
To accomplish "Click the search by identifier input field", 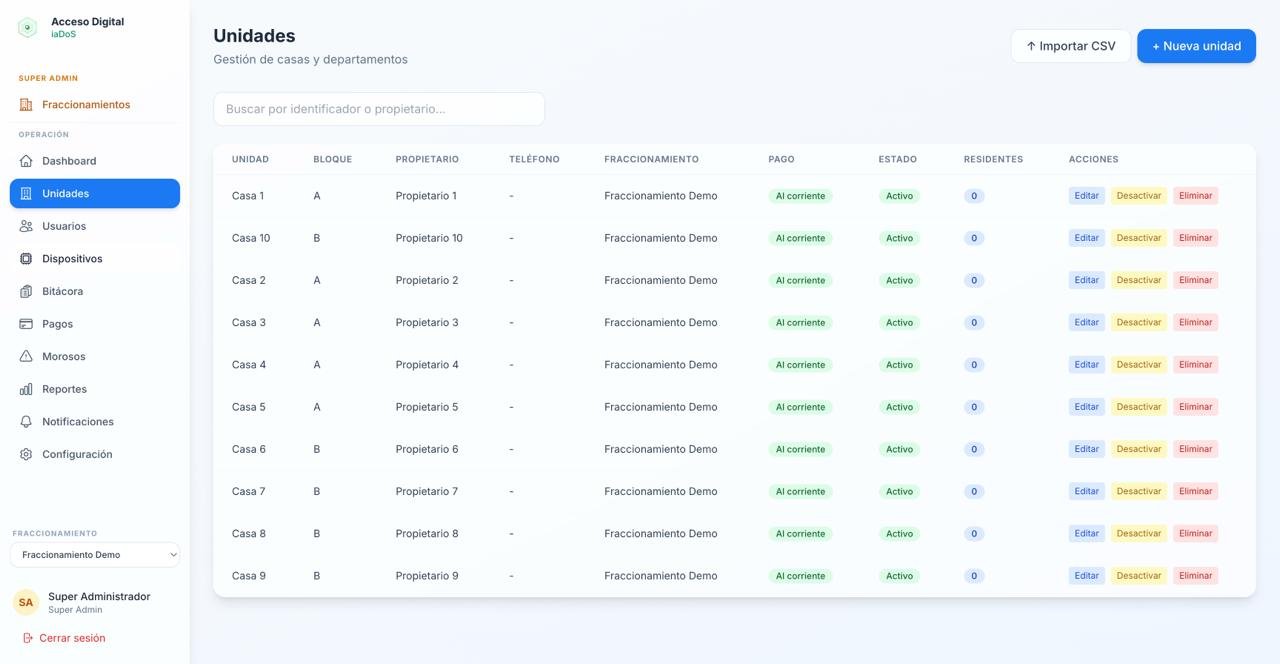I will (378, 109).
